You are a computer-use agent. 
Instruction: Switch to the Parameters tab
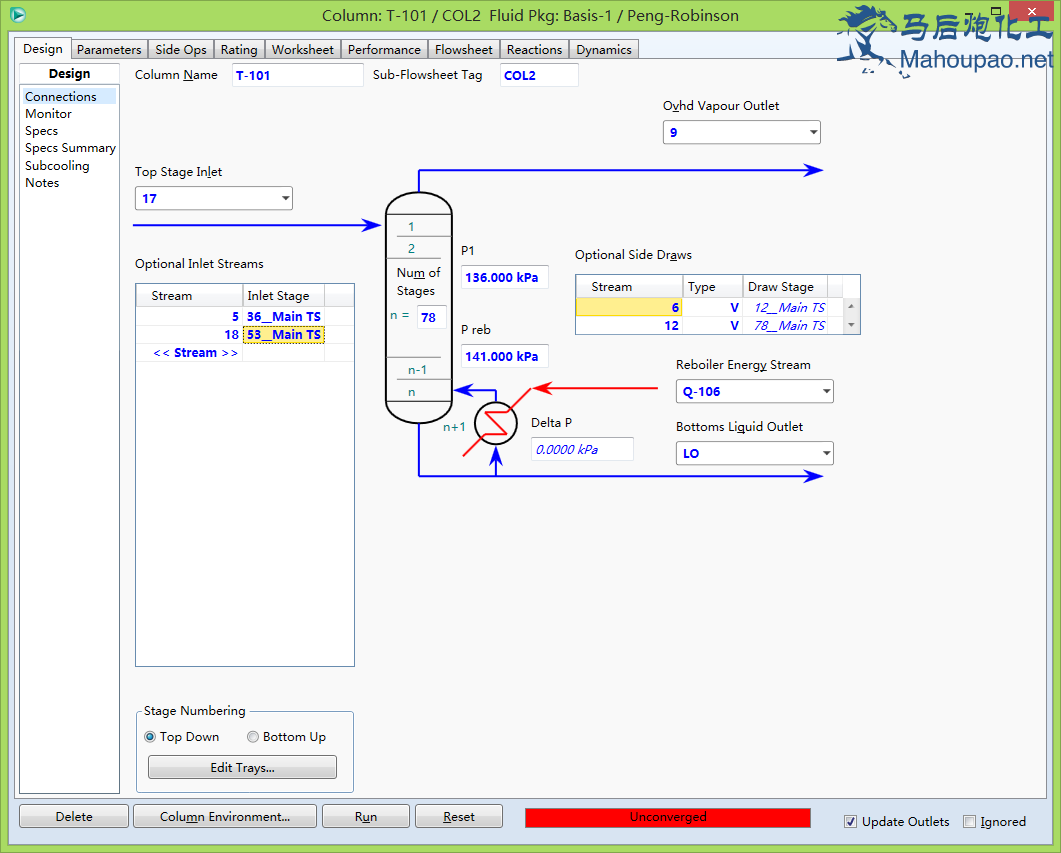point(109,49)
